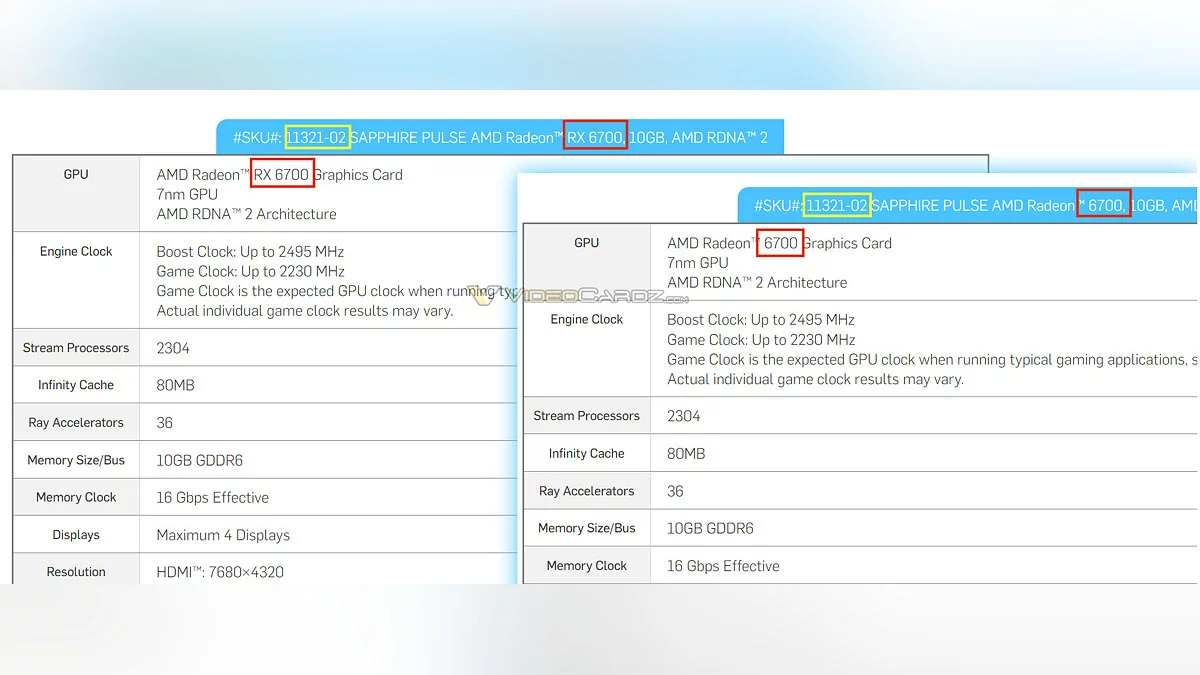Click 'AMD Radeon RX 6700 Graphics Card' in back table
Image resolution: width=1200 pixels, height=675 pixels.
tap(280, 174)
